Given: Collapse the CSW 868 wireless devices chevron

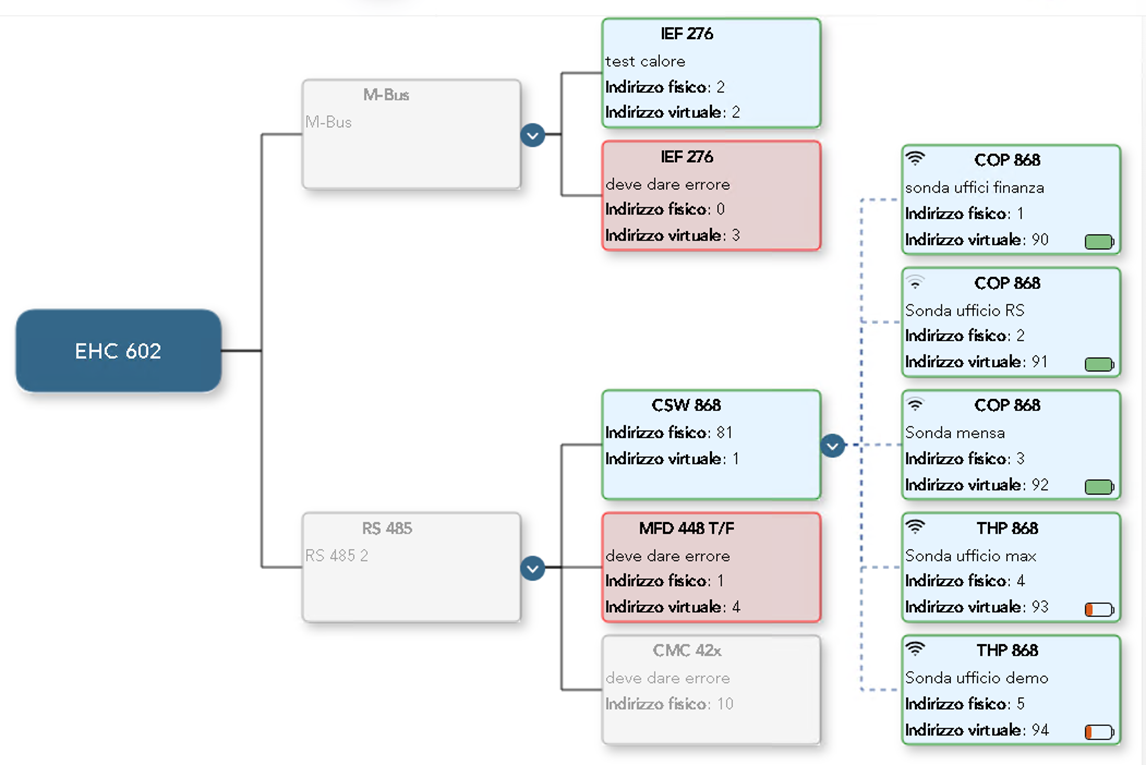Looking at the screenshot, I should [833, 446].
